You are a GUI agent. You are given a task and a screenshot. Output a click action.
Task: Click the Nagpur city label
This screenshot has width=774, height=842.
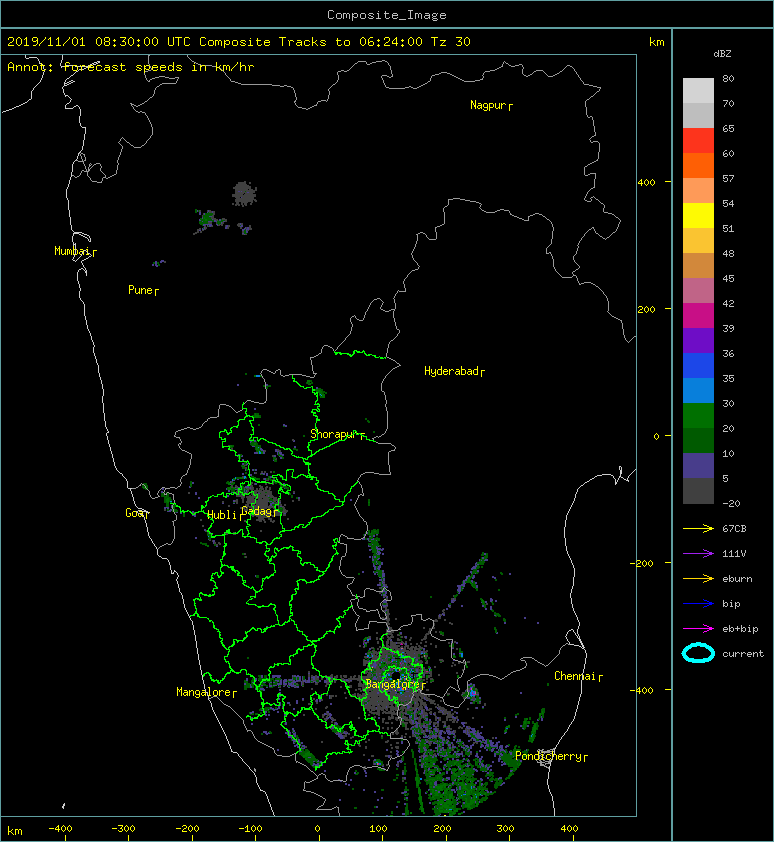click(x=488, y=105)
